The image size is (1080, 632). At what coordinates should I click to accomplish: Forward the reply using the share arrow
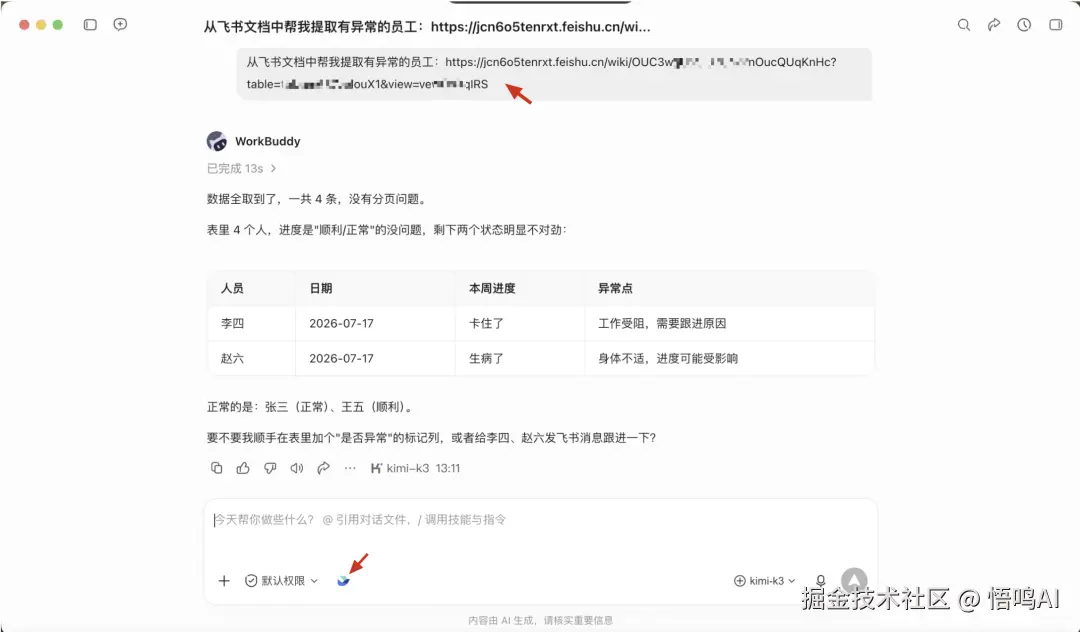[324, 468]
